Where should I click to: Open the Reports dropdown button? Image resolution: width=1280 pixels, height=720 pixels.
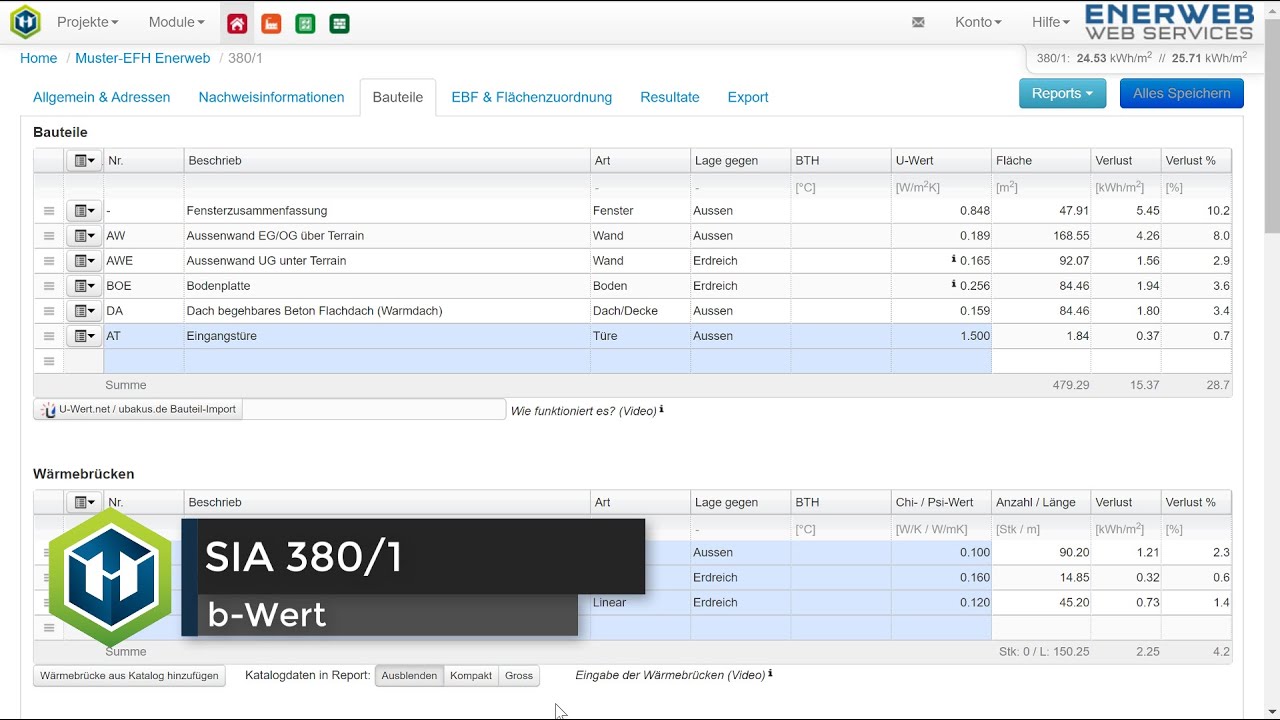coord(1062,93)
